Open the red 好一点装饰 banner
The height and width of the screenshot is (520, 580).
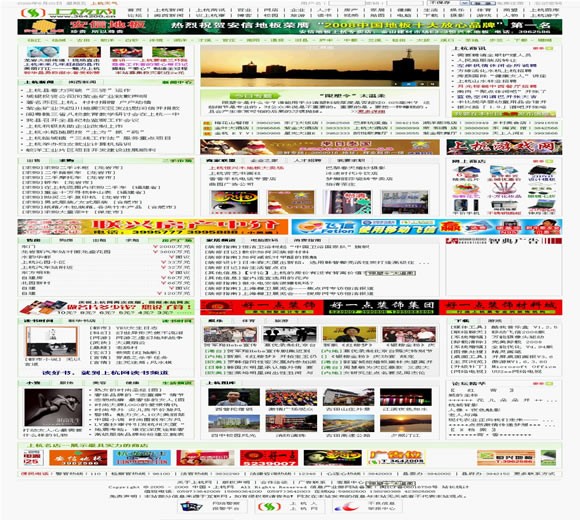(262, 307)
